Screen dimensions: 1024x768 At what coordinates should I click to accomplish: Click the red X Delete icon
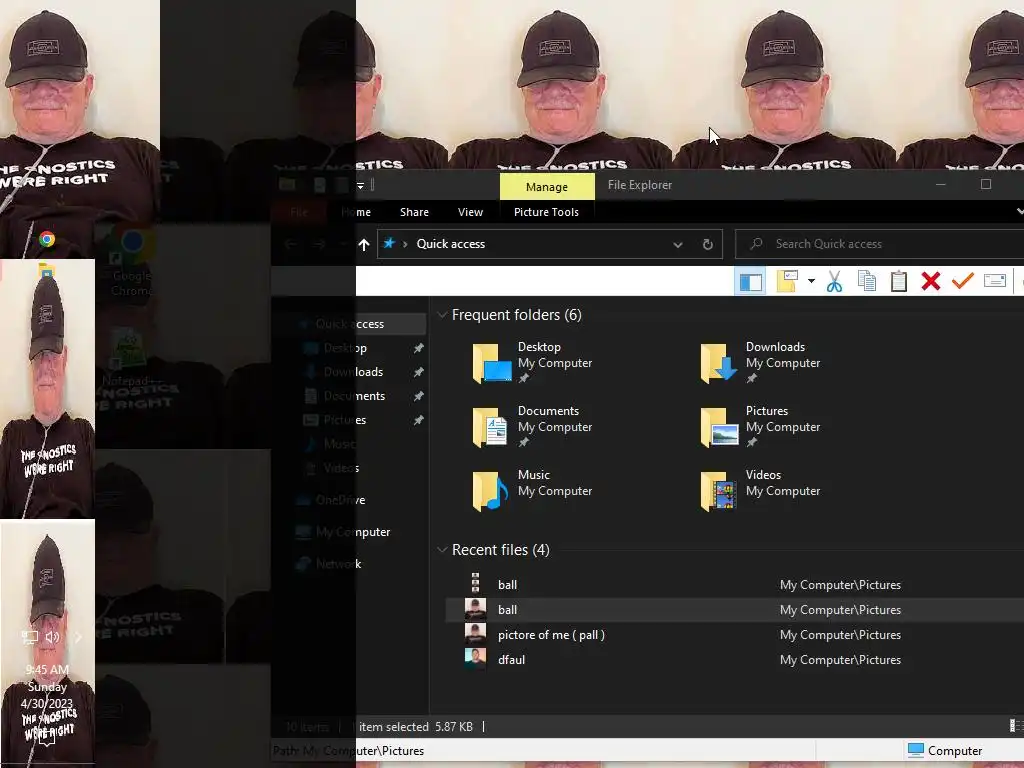point(931,281)
